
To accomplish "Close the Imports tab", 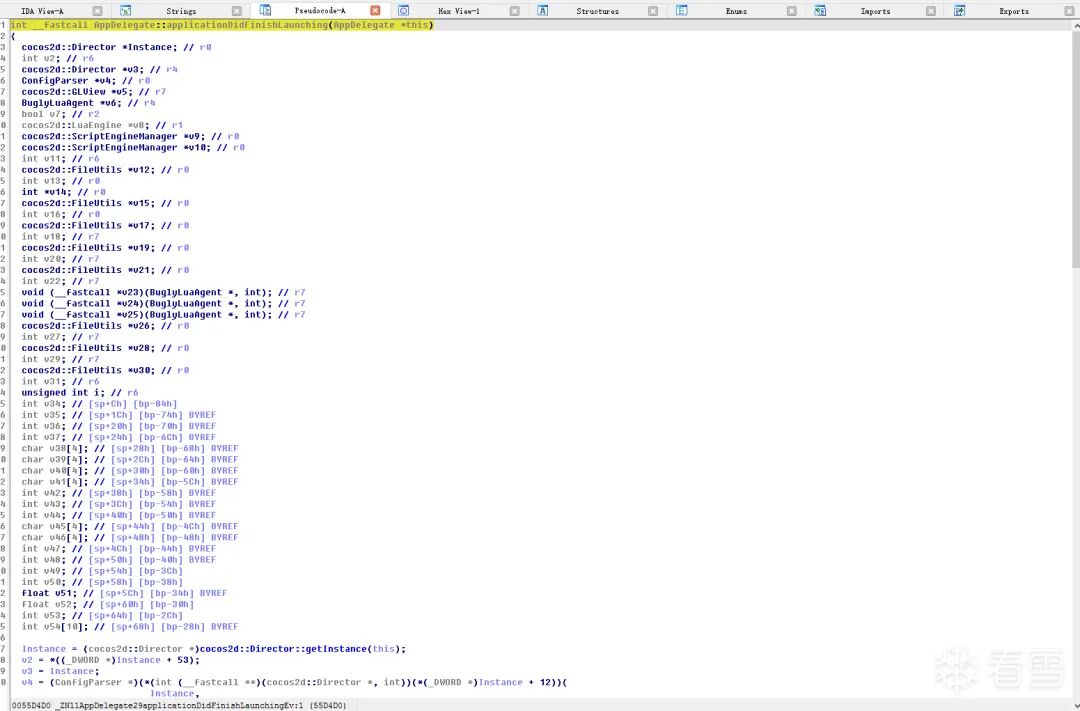I will click(930, 11).
